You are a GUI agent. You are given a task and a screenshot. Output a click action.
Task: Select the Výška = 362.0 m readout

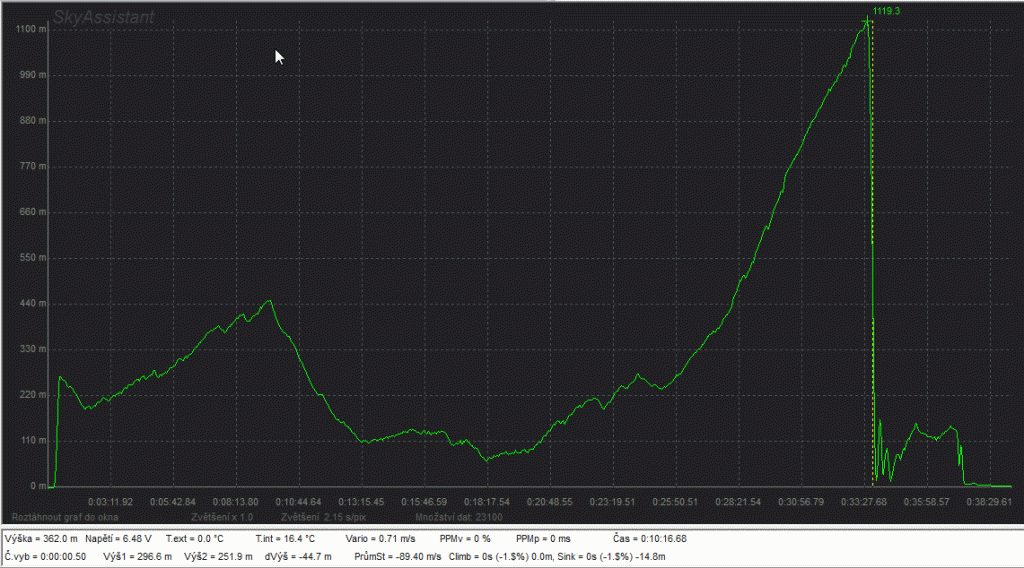coord(41,538)
